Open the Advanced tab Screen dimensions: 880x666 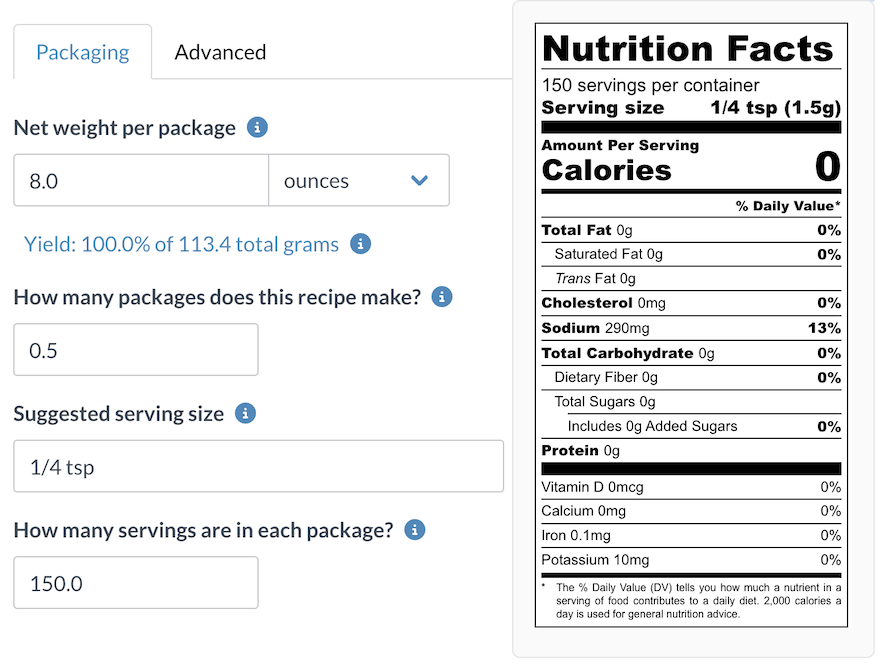pyautogui.click(x=220, y=52)
